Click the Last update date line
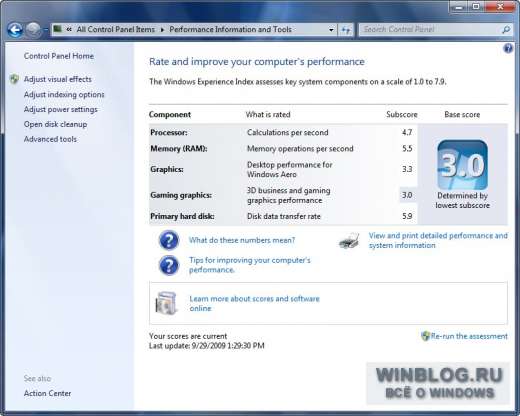This screenshot has width=520, height=416. point(207,346)
